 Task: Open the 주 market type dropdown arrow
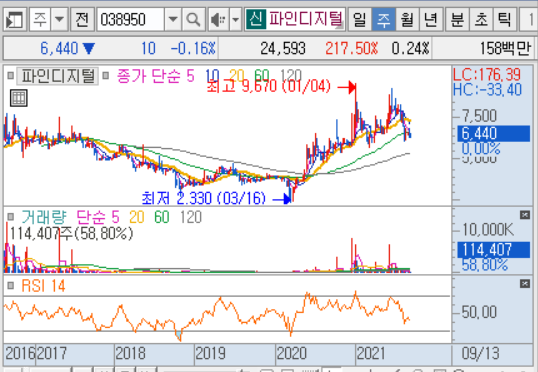coord(59,19)
